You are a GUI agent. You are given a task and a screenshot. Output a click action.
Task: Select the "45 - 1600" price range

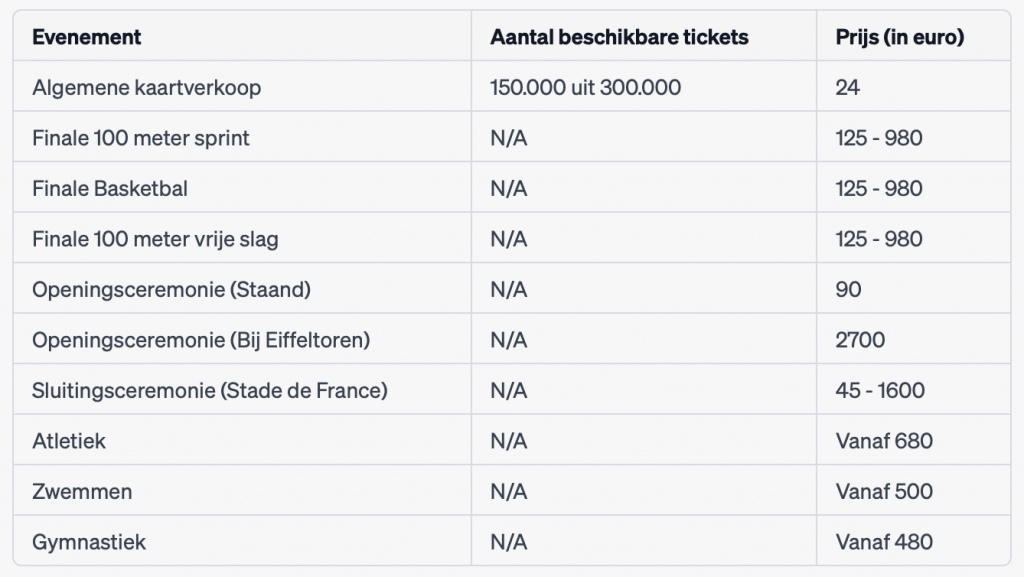tap(880, 391)
